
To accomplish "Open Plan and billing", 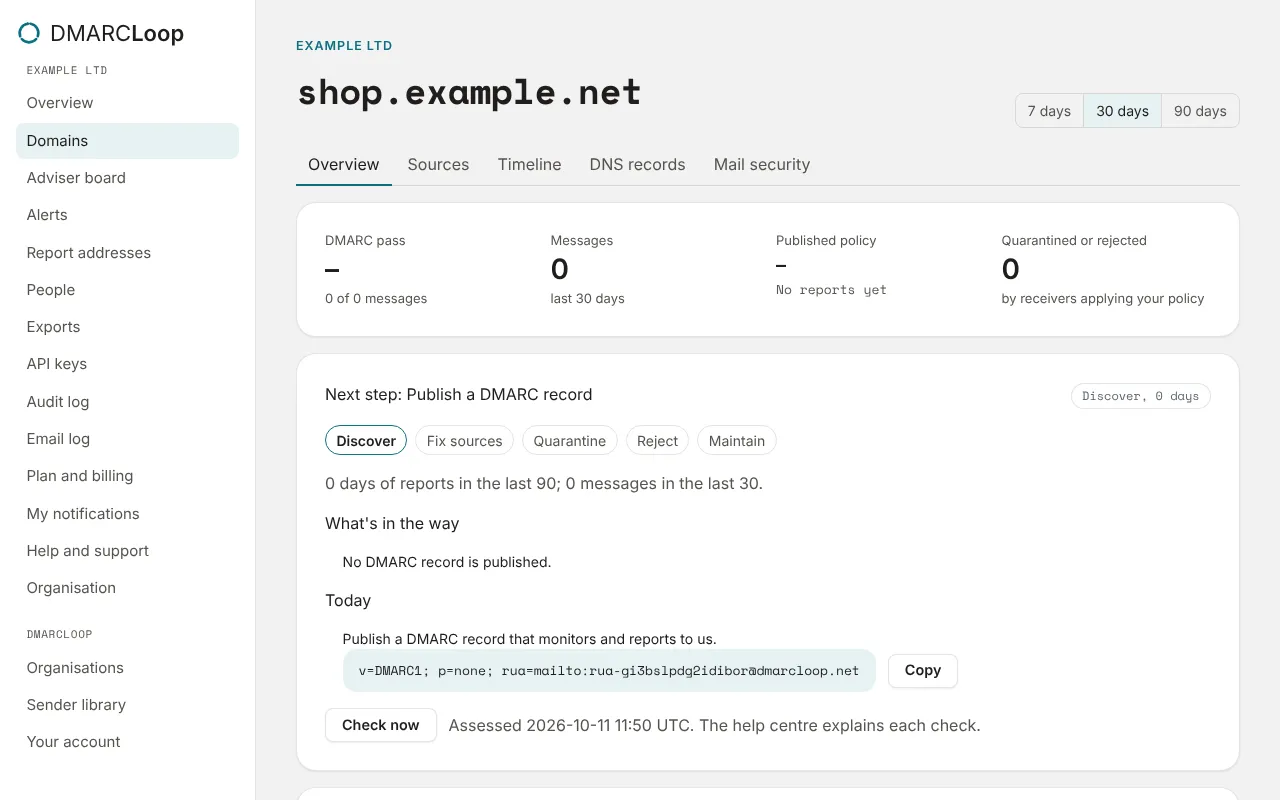I will (127, 476).
